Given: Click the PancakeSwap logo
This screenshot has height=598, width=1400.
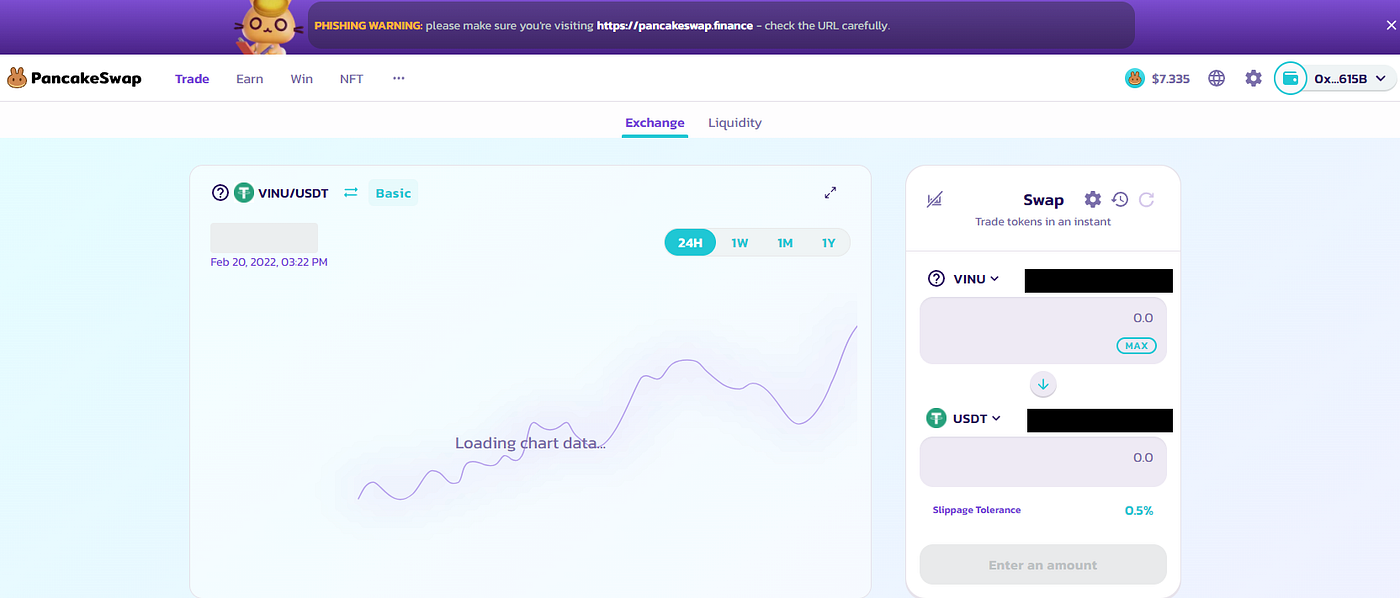Looking at the screenshot, I should coord(75,78).
